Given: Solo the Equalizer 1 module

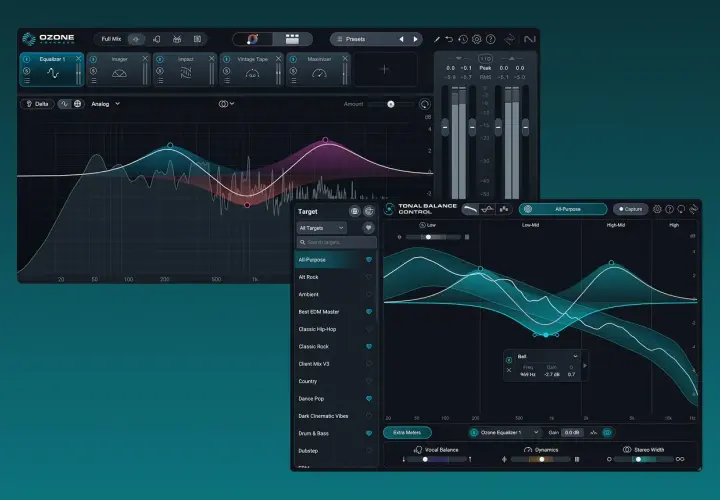Looking at the screenshot, I should tap(27, 71).
